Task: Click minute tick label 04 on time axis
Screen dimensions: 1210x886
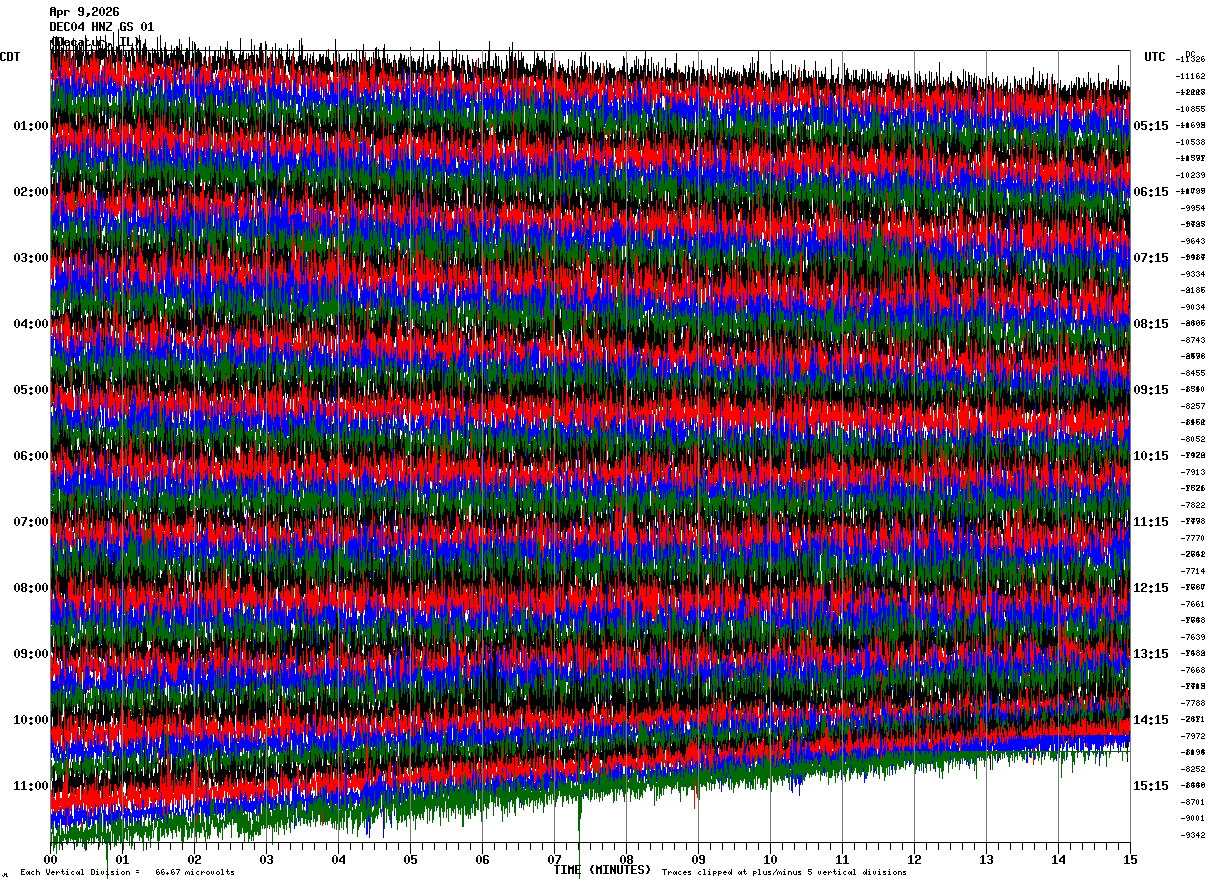Action: click(x=339, y=859)
